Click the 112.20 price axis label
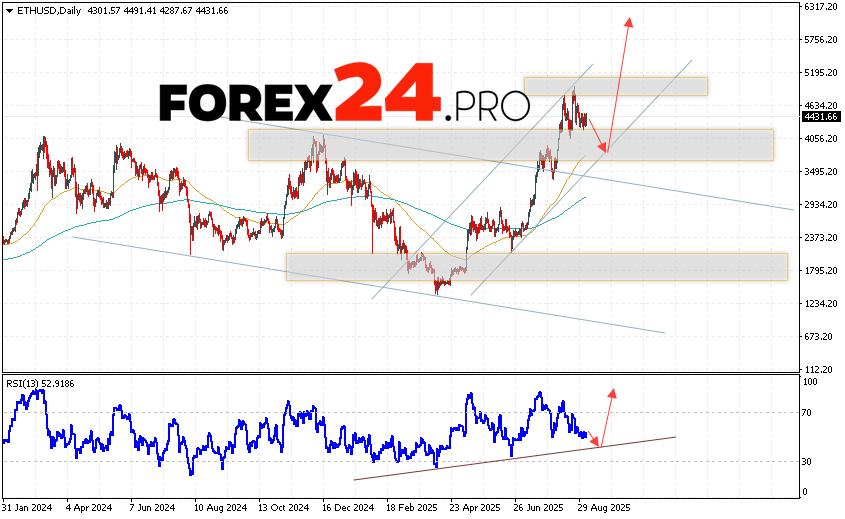 (x=820, y=368)
